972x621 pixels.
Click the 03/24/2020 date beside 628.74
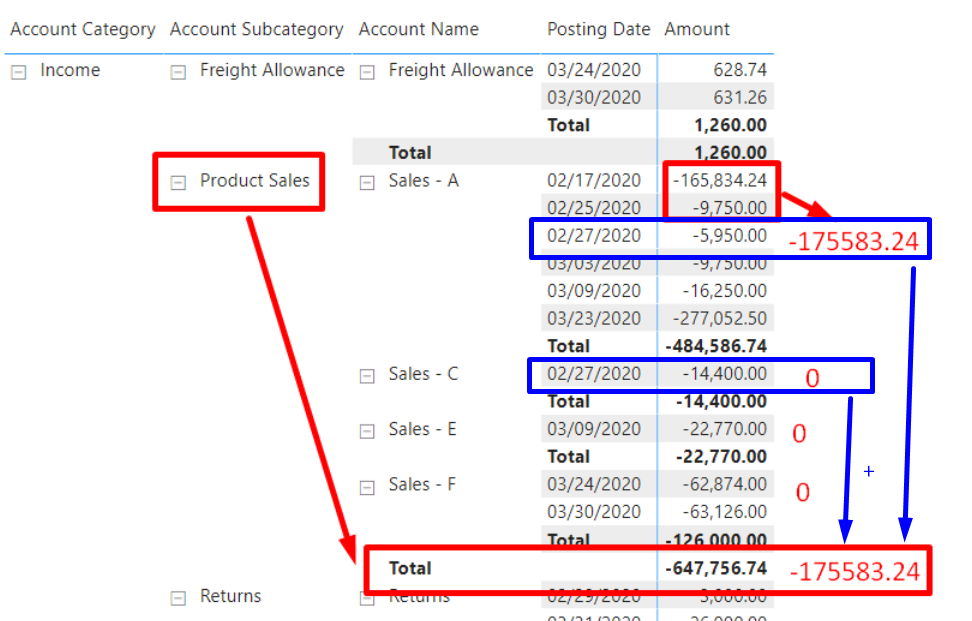(594, 70)
